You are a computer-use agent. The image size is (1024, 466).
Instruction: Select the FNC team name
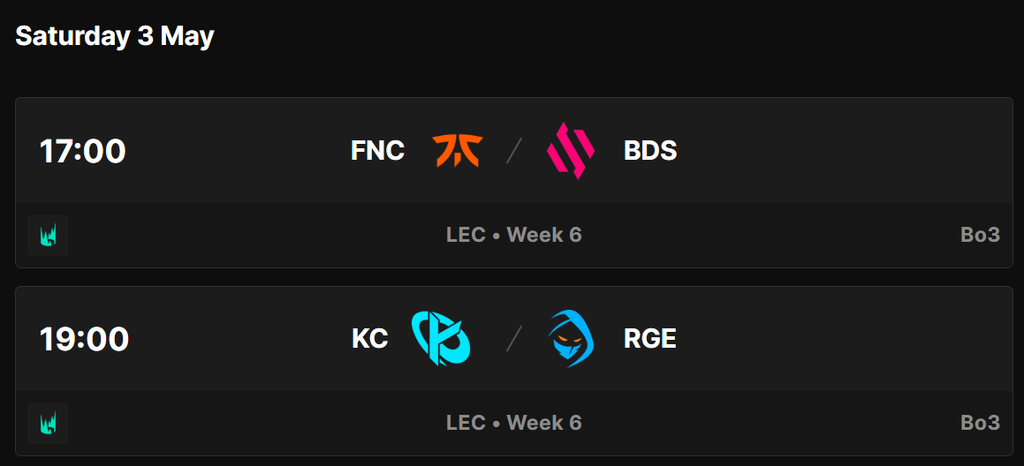pyautogui.click(x=377, y=151)
